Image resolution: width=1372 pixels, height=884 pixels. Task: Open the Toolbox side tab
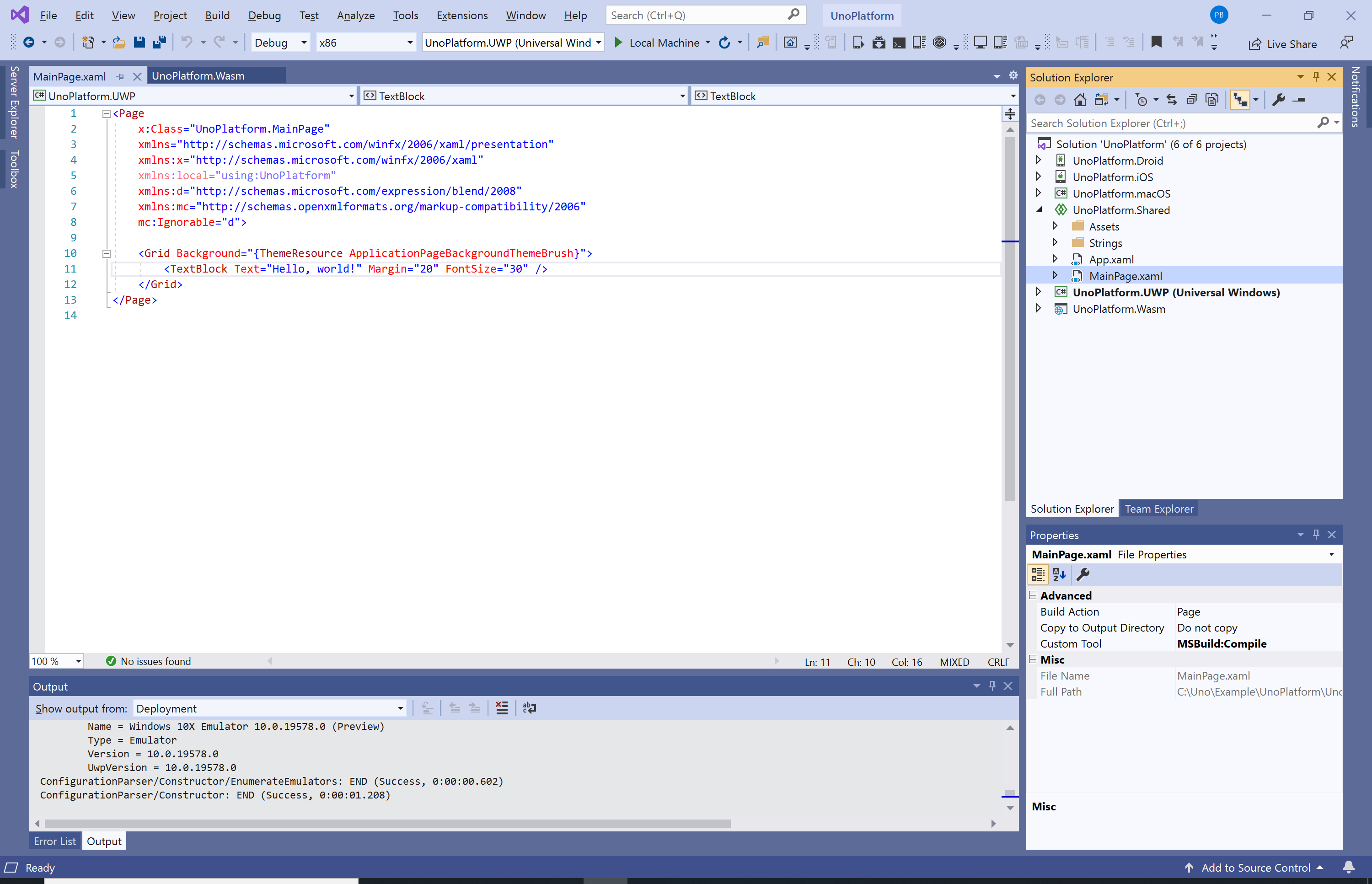(x=14, y=169)
